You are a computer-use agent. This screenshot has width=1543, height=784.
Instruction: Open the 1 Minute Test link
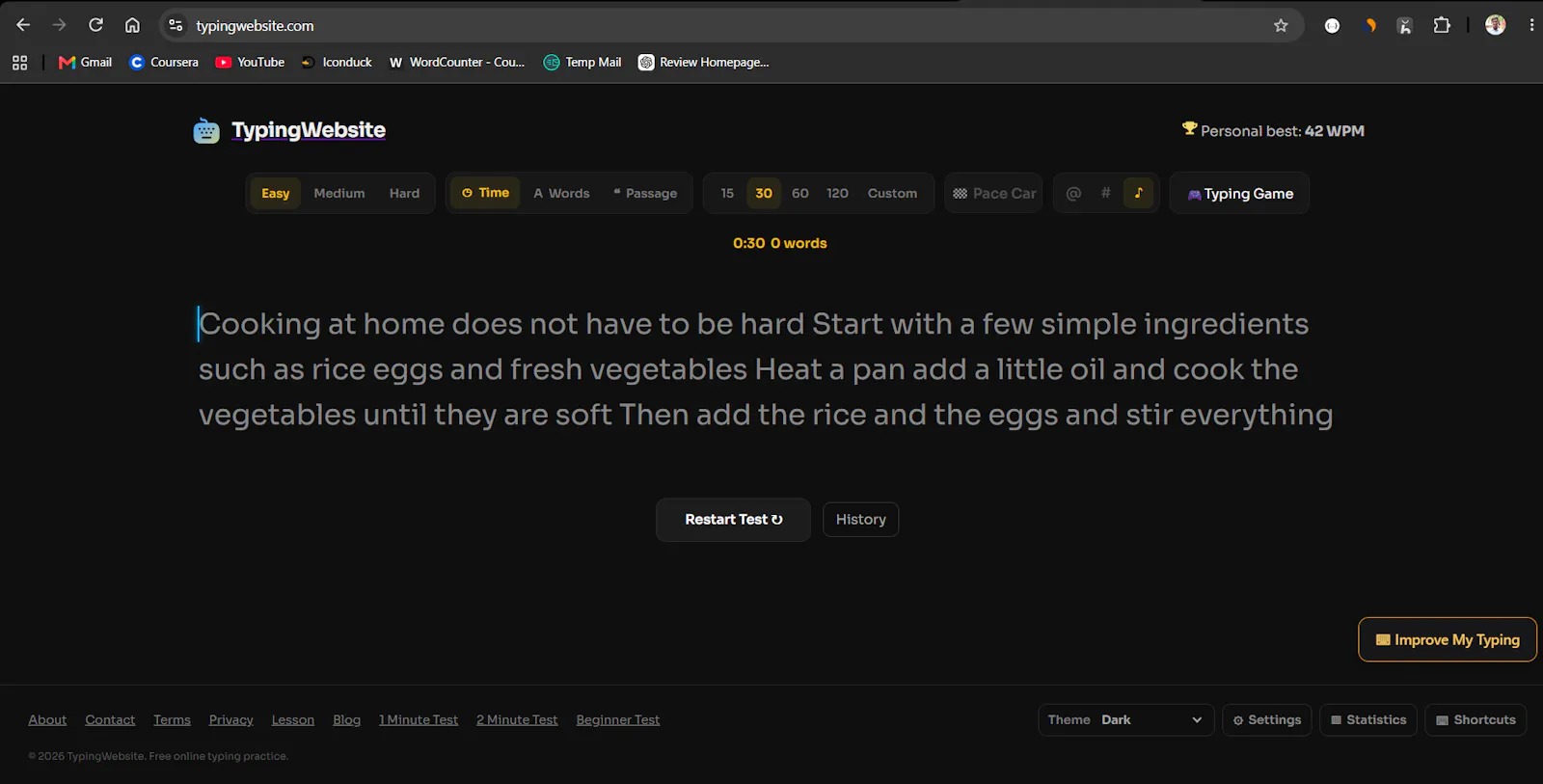pyautogui.click(x=419, y=720)
